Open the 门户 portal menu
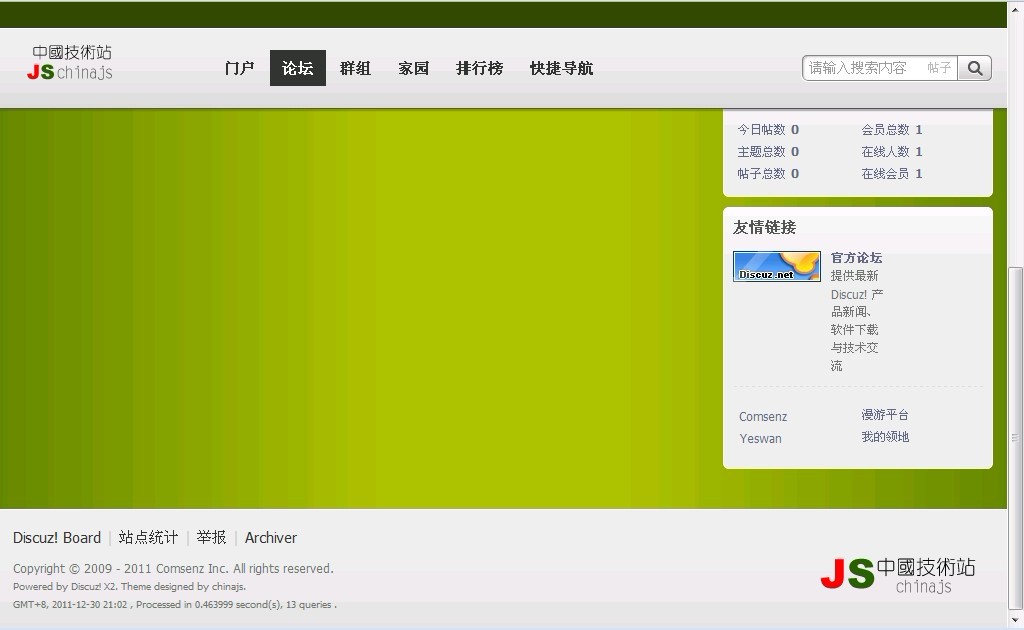 [x=239, y=68]
